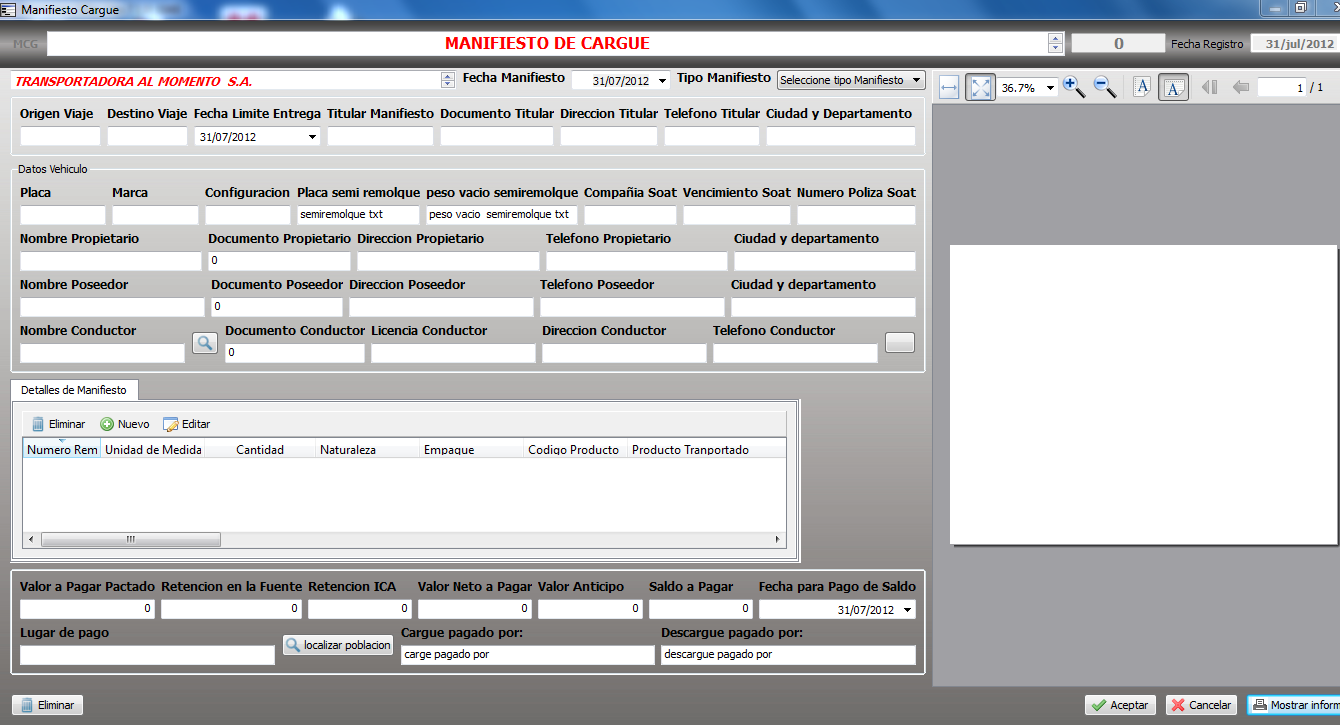The image size is (1340, 725).
Task: Click the details grid scroll-left arrow
Action: click(31, 539)
